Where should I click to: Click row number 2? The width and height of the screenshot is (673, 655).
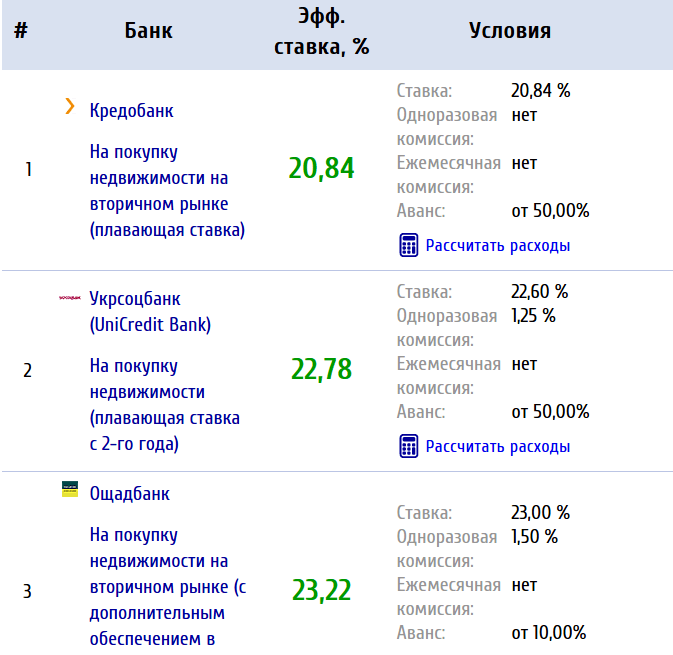pos(27,370)
